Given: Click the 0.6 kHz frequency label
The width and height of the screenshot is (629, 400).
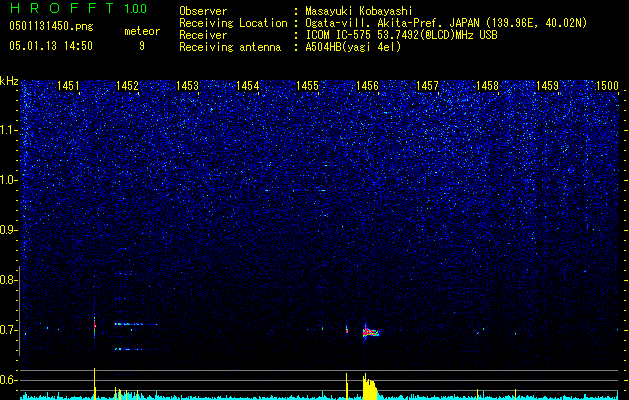Looking at the screenshot, I should pyautogui.click(x=8, y=380).
